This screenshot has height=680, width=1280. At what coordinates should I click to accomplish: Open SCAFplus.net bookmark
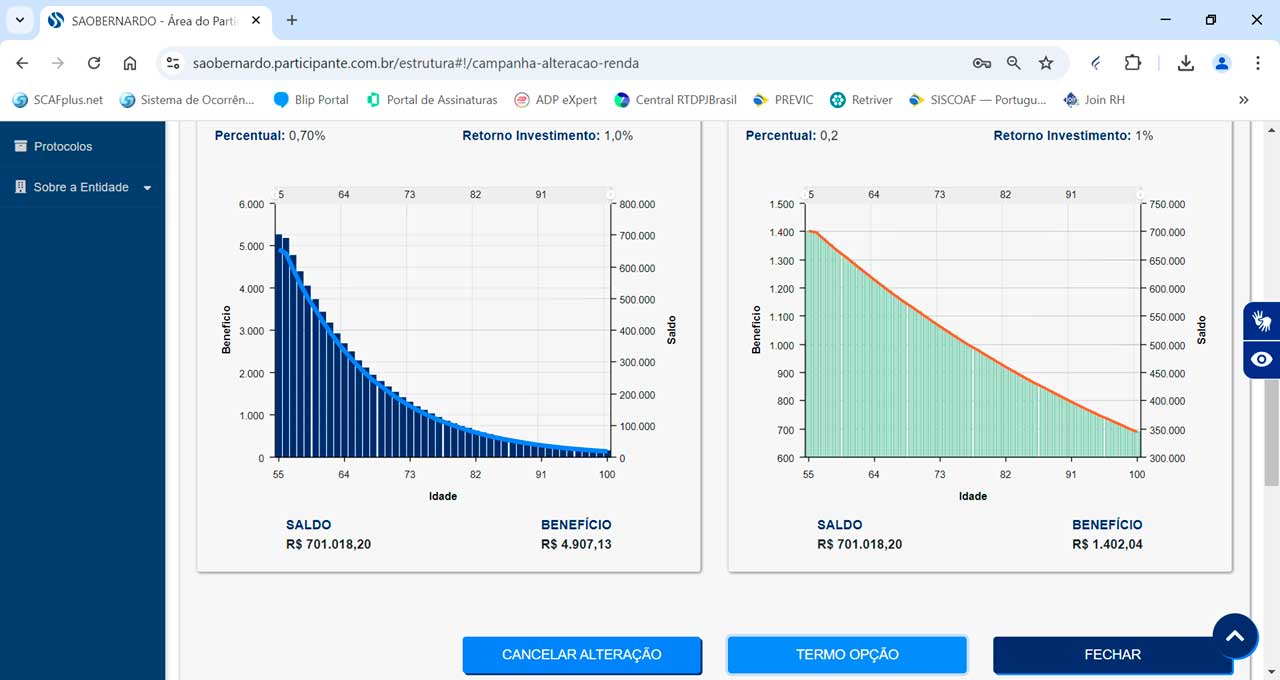[58, 100]
